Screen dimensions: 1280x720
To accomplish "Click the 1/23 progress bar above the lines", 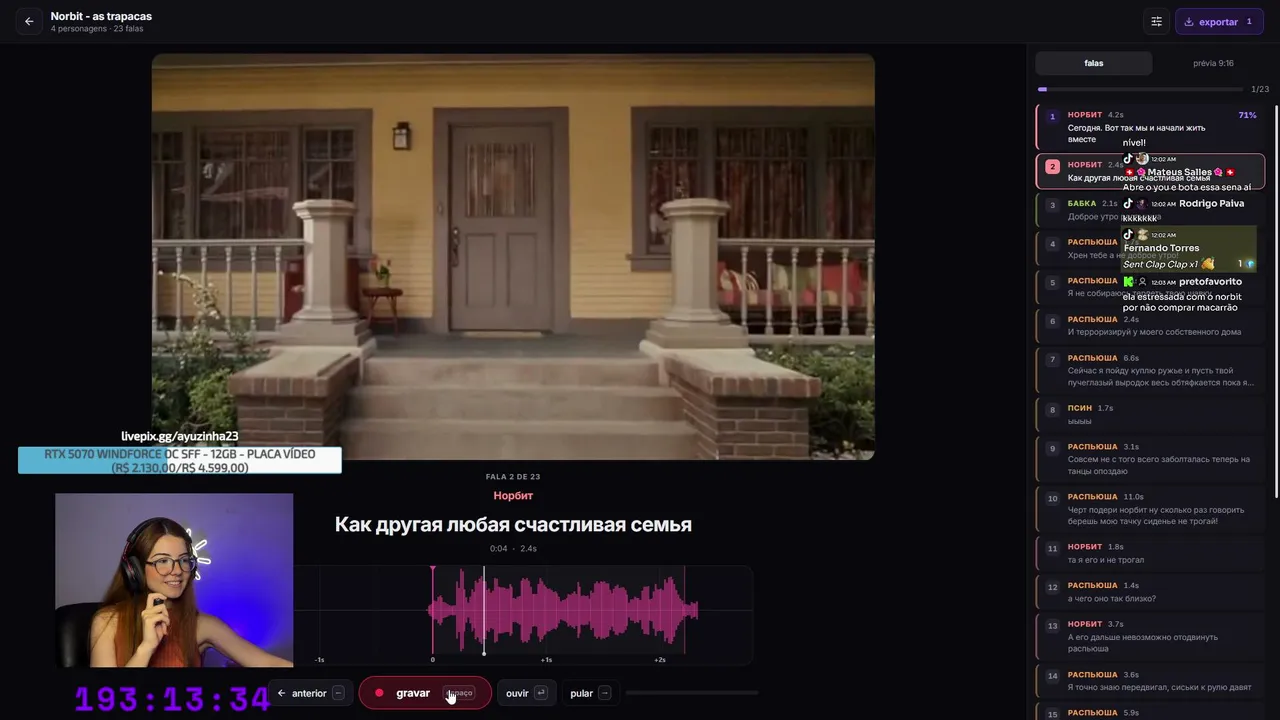I will (1139, 89).
